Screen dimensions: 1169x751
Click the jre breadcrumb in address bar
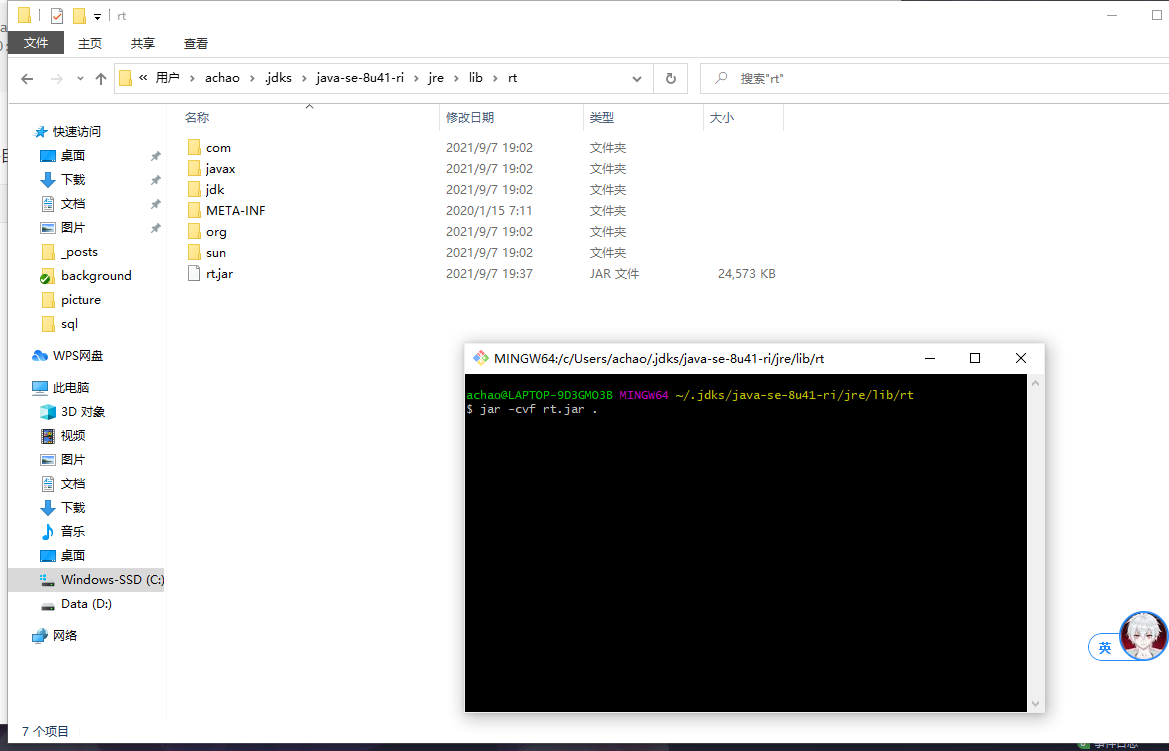[x=436, y=78]
